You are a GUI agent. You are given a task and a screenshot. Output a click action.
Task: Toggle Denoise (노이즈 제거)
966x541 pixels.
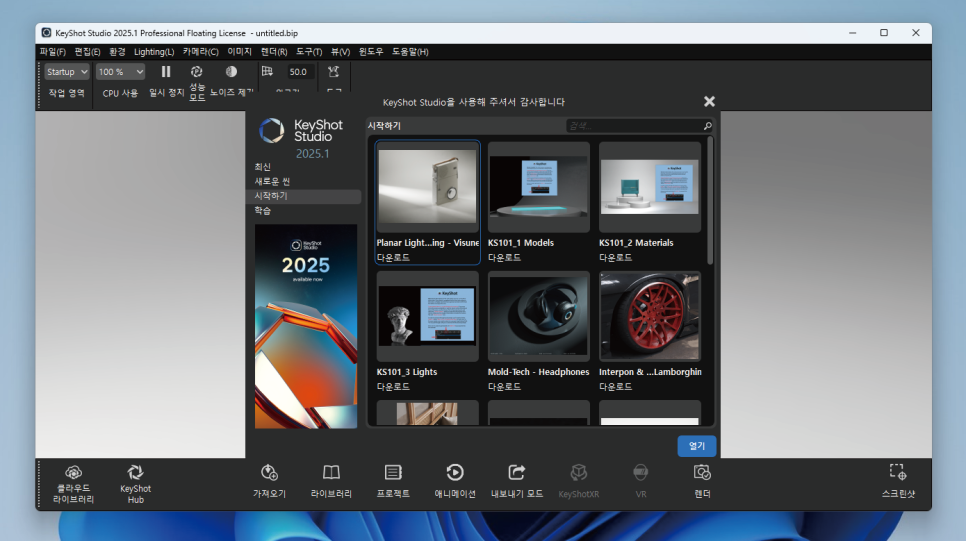[x=231, y=72]
